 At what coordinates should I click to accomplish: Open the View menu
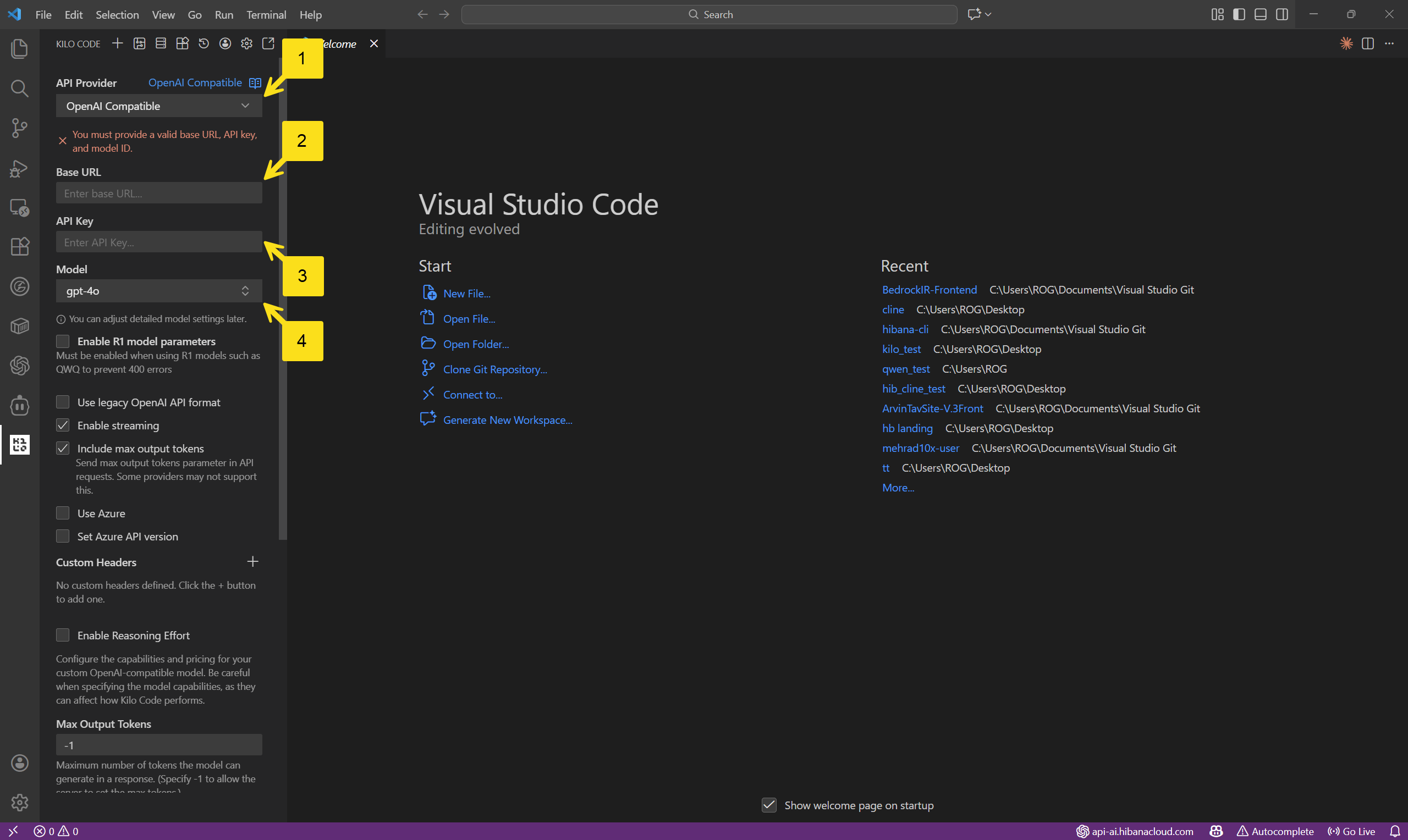pyautogui.click(x=163, y=15)
